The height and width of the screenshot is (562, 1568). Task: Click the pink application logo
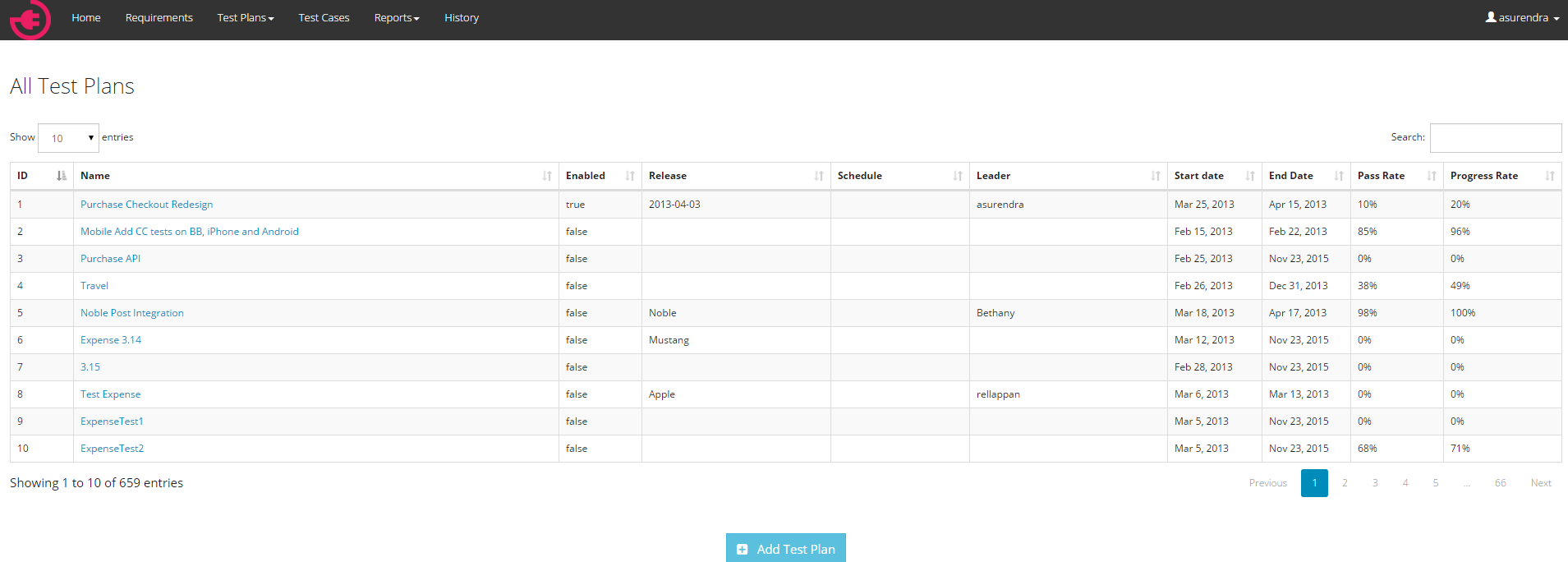coord(30,19)
